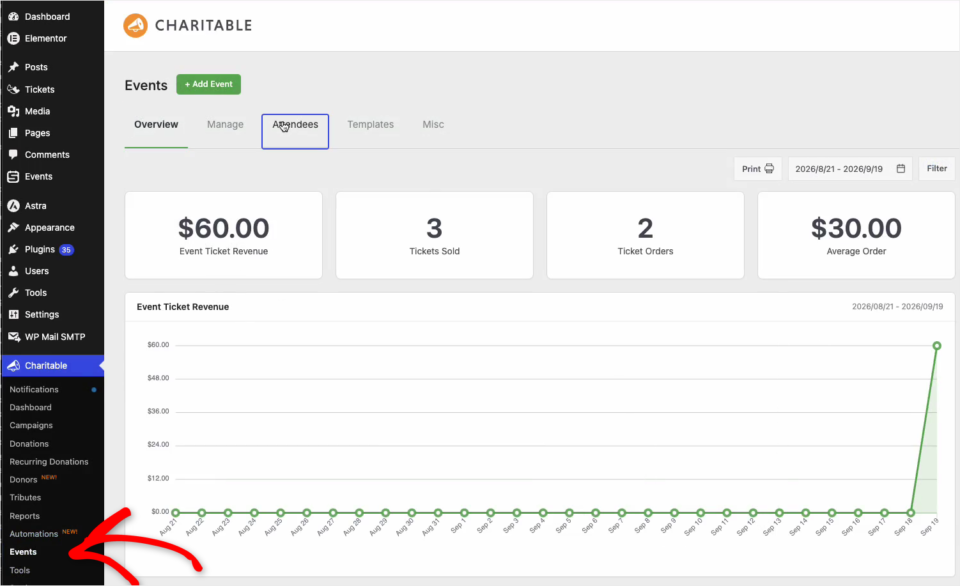Open Automations submenu item
Screen dimensions: 960x586
pos(34,534)
